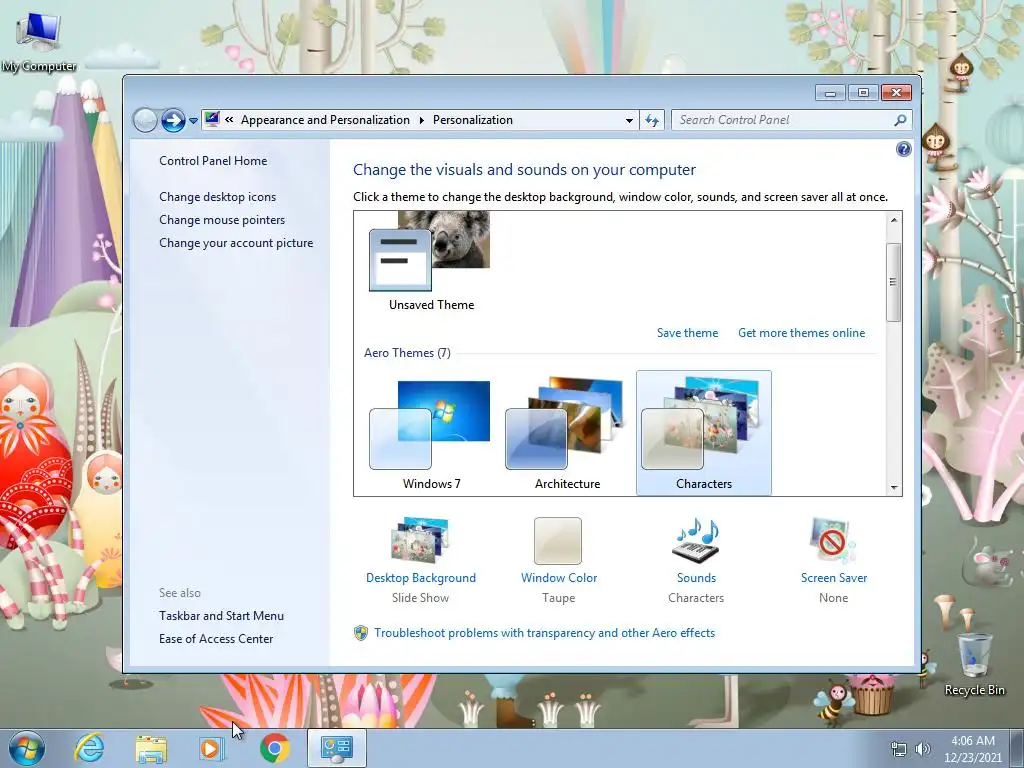
Task: Click the Forward navigation arrow button
Action: pyautogui.click(x=173, y=120)
